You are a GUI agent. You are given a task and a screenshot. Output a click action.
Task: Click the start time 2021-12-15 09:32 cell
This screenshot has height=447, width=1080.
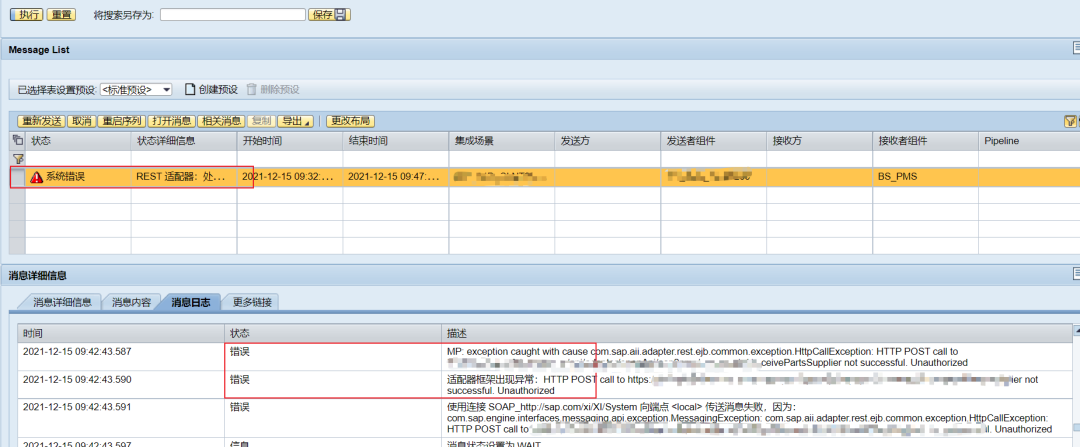coord(290,177)
